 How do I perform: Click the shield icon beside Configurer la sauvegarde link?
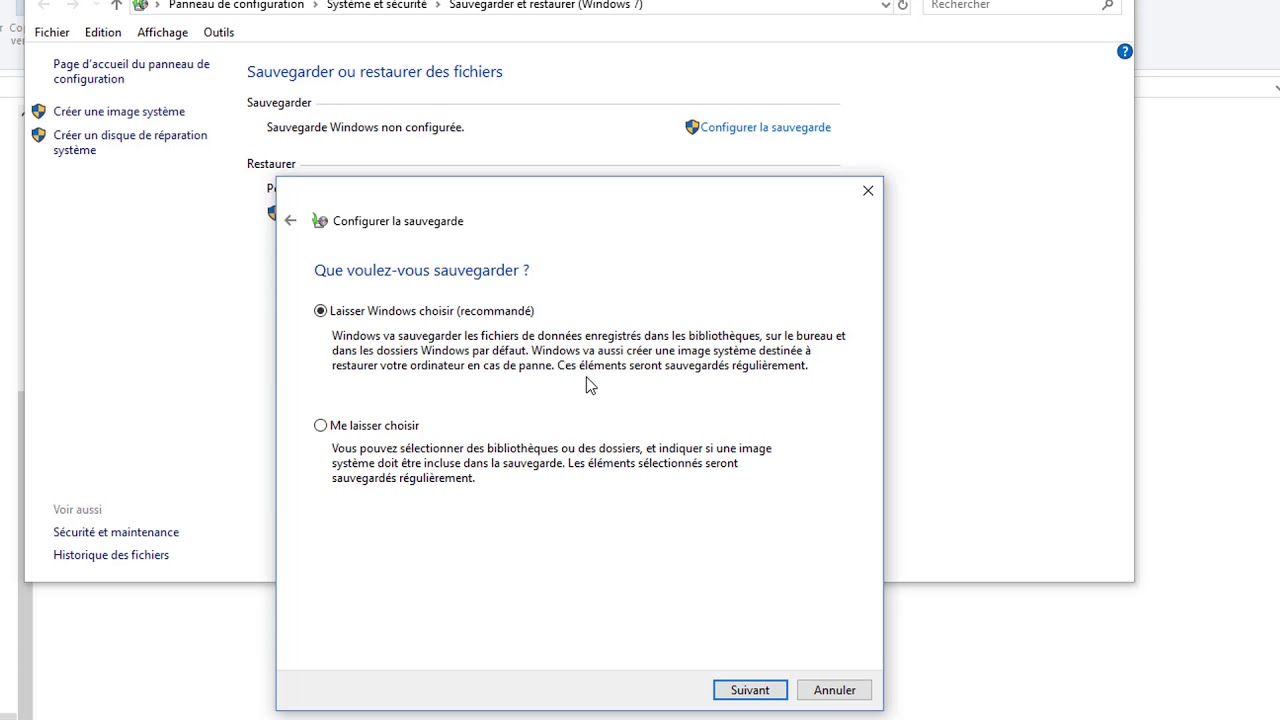691,127
